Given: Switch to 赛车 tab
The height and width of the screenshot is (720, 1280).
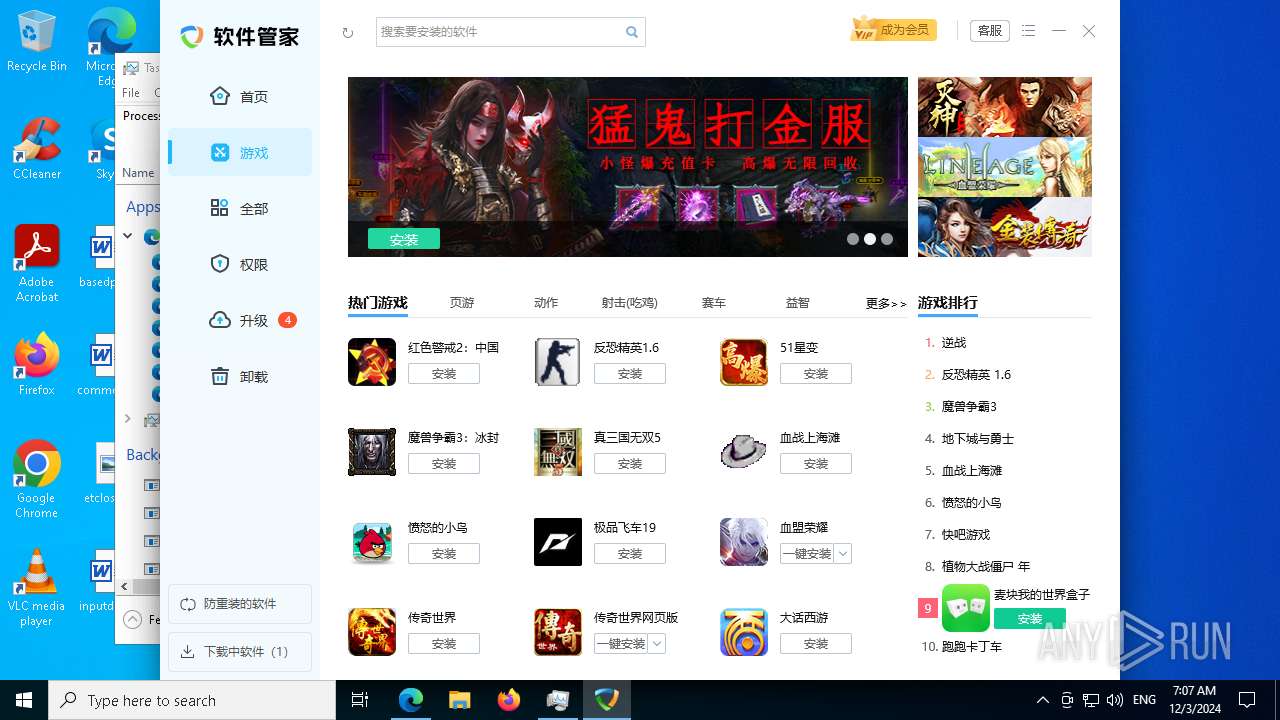Looking at the screenshot, I should click(714, 303).
